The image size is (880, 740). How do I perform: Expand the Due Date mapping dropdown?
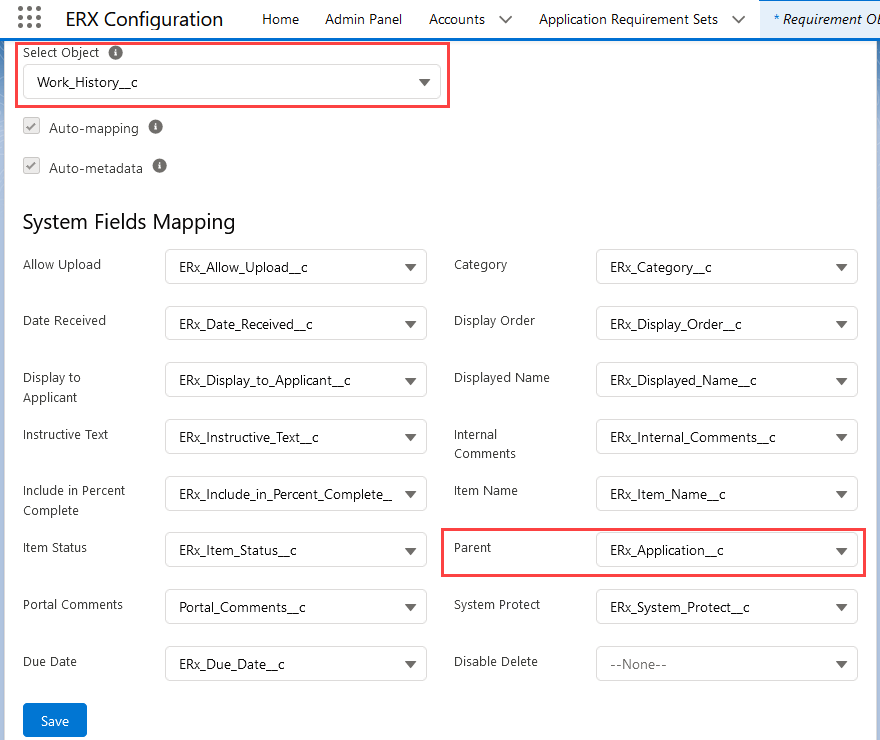(x=295, y=664)
